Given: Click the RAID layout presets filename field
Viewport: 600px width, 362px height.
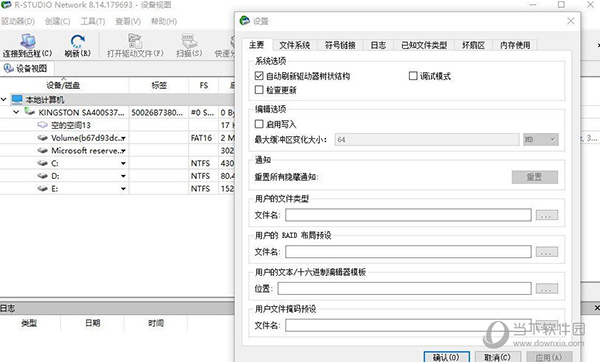Looking at the screenshot, I should (408, 252).
